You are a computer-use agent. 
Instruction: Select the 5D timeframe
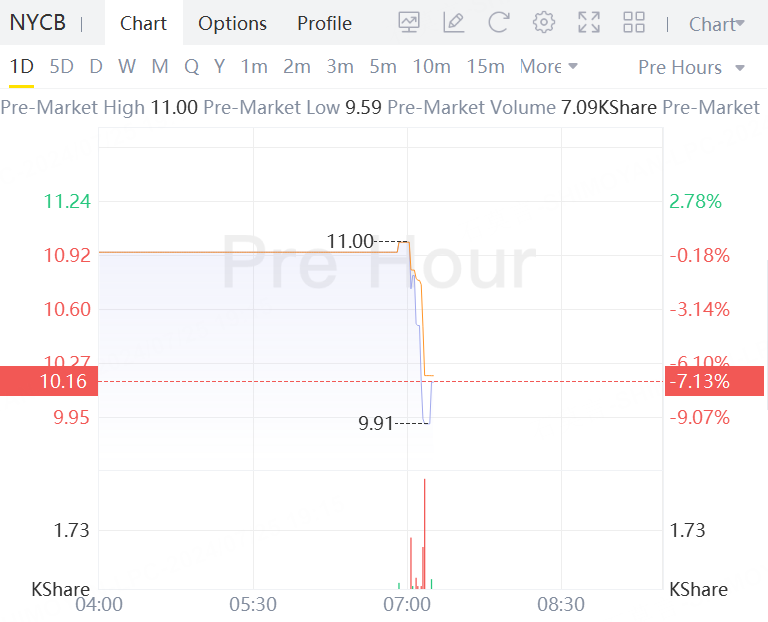pos(61,66)
